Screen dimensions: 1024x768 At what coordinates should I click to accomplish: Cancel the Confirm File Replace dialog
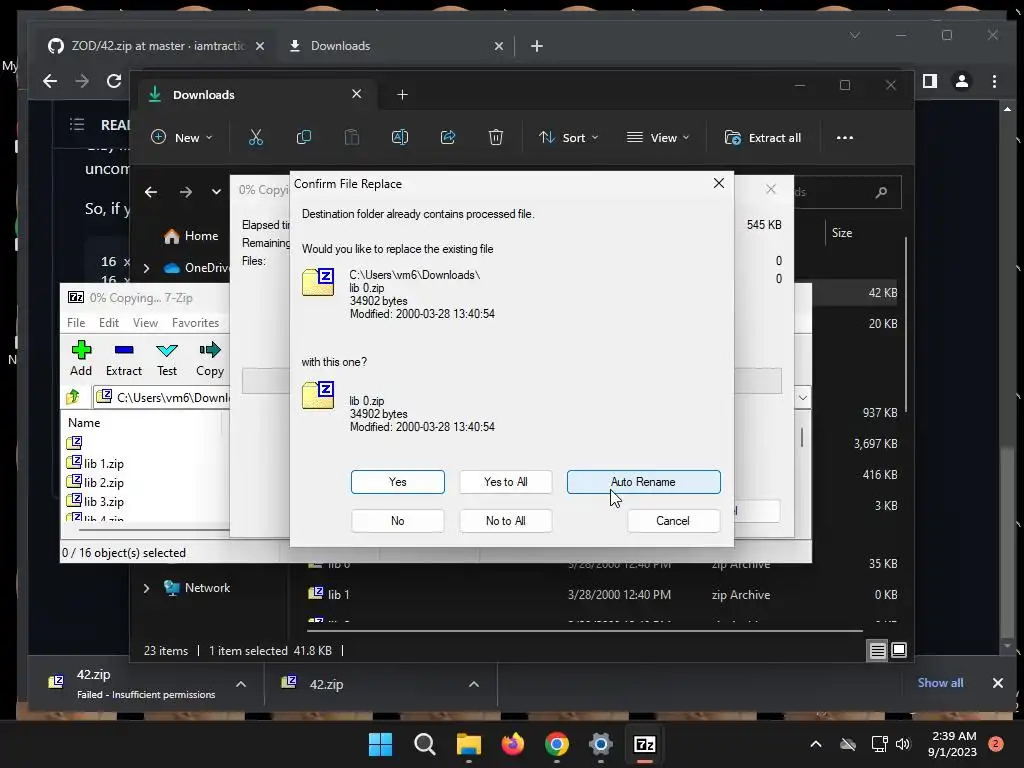(673, 520)
